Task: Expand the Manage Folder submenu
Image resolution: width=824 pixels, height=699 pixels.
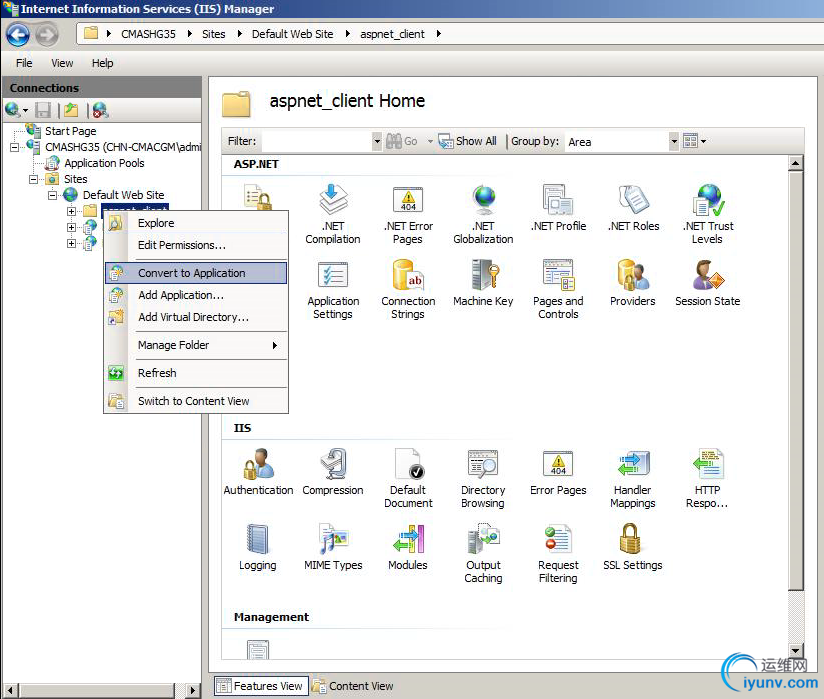Action: coord(196,345)
